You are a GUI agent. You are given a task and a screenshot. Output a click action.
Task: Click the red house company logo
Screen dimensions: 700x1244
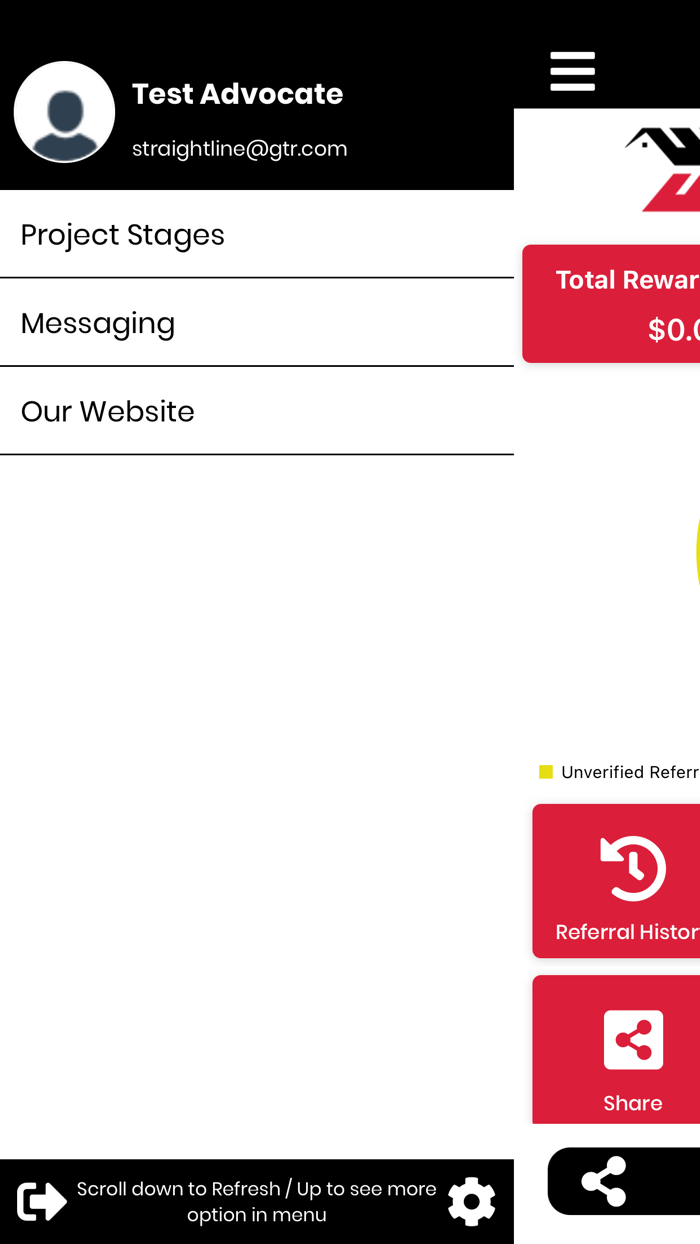tap(664, 169)
